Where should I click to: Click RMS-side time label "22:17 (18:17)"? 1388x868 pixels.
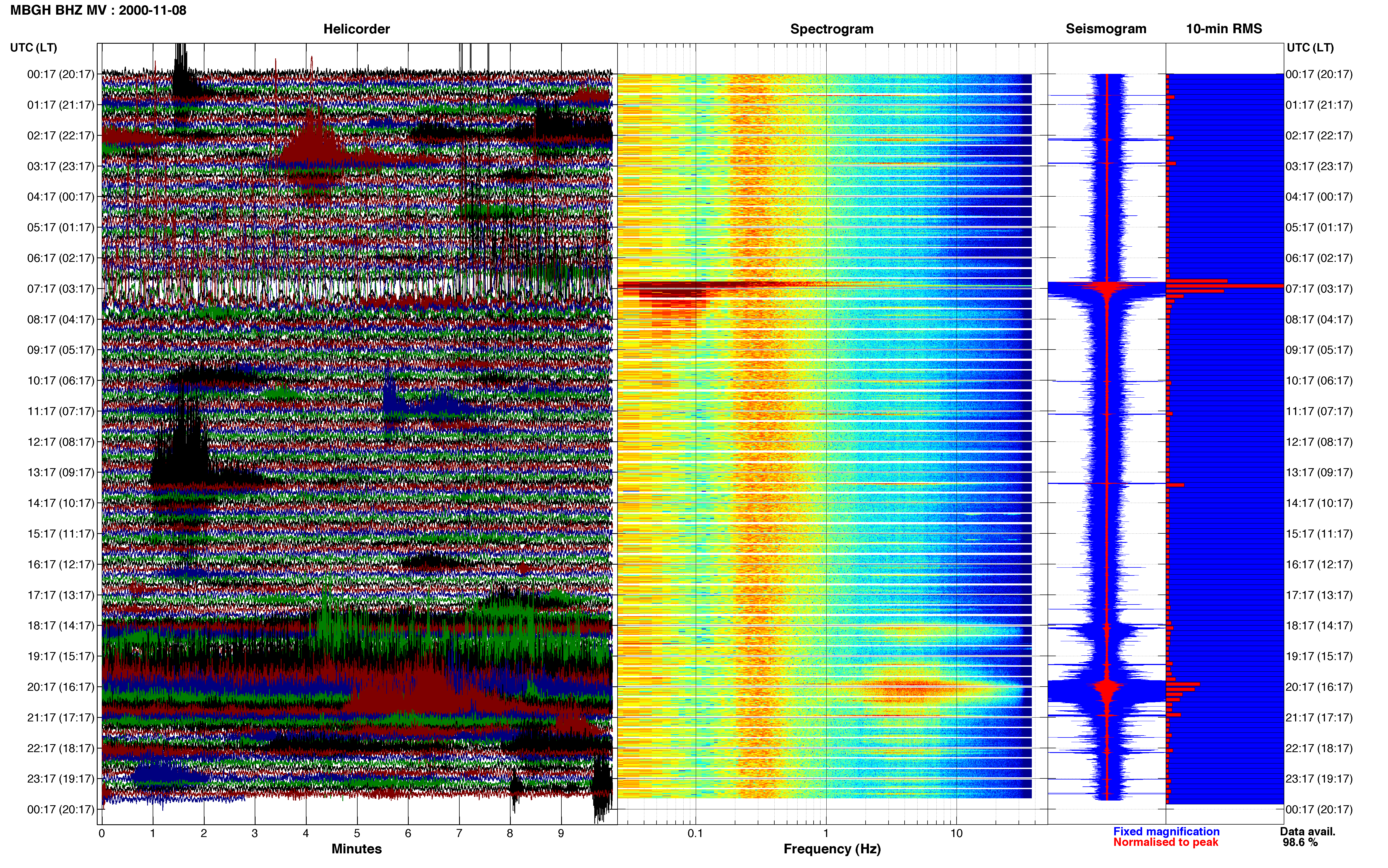coord(1319,748)
